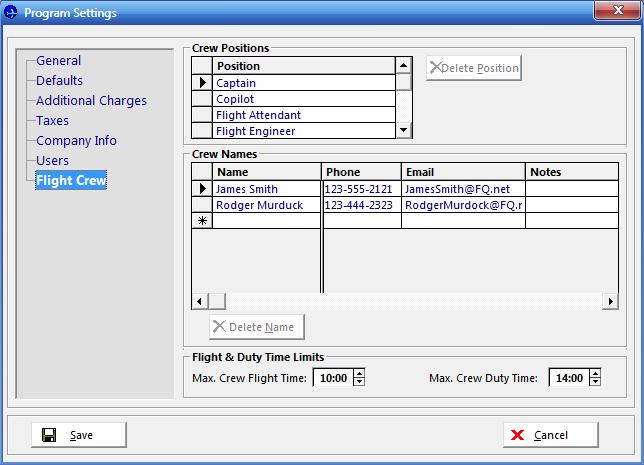This screenshot has width=644, height=465.
Task: Select the Copilot crew position row
Action: coord(304,99)
